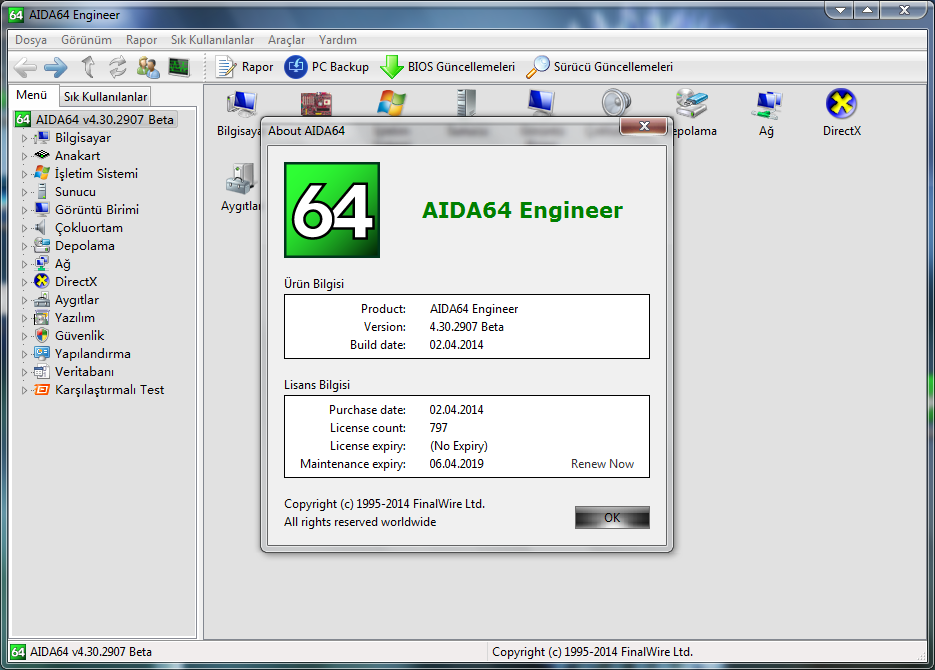Open the Windows logo icon in the main pane
The width and height of the screenshot is (935, 670).
[x=391, y=103]
